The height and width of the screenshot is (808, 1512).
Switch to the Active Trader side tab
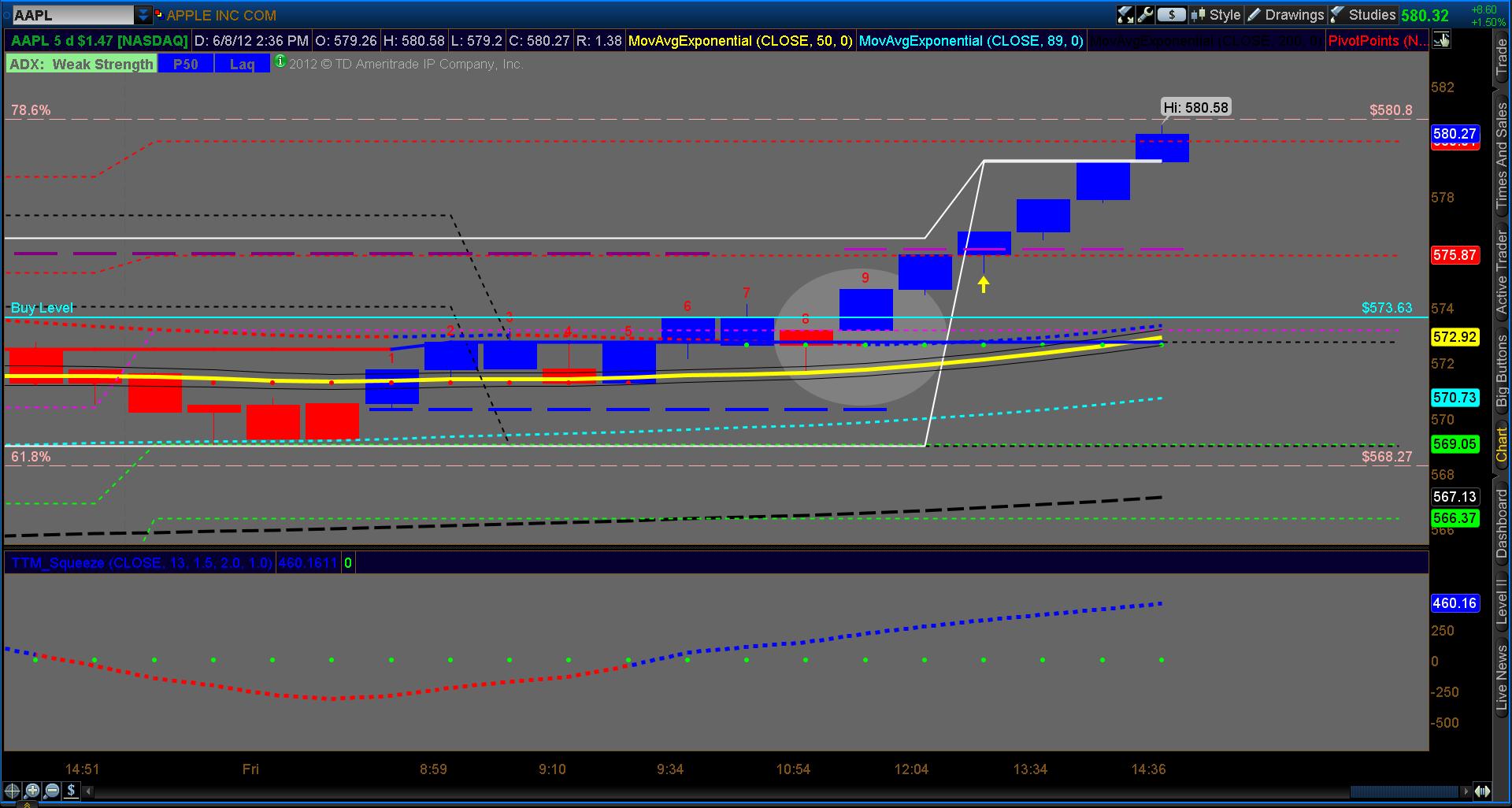coord(1502,271)
